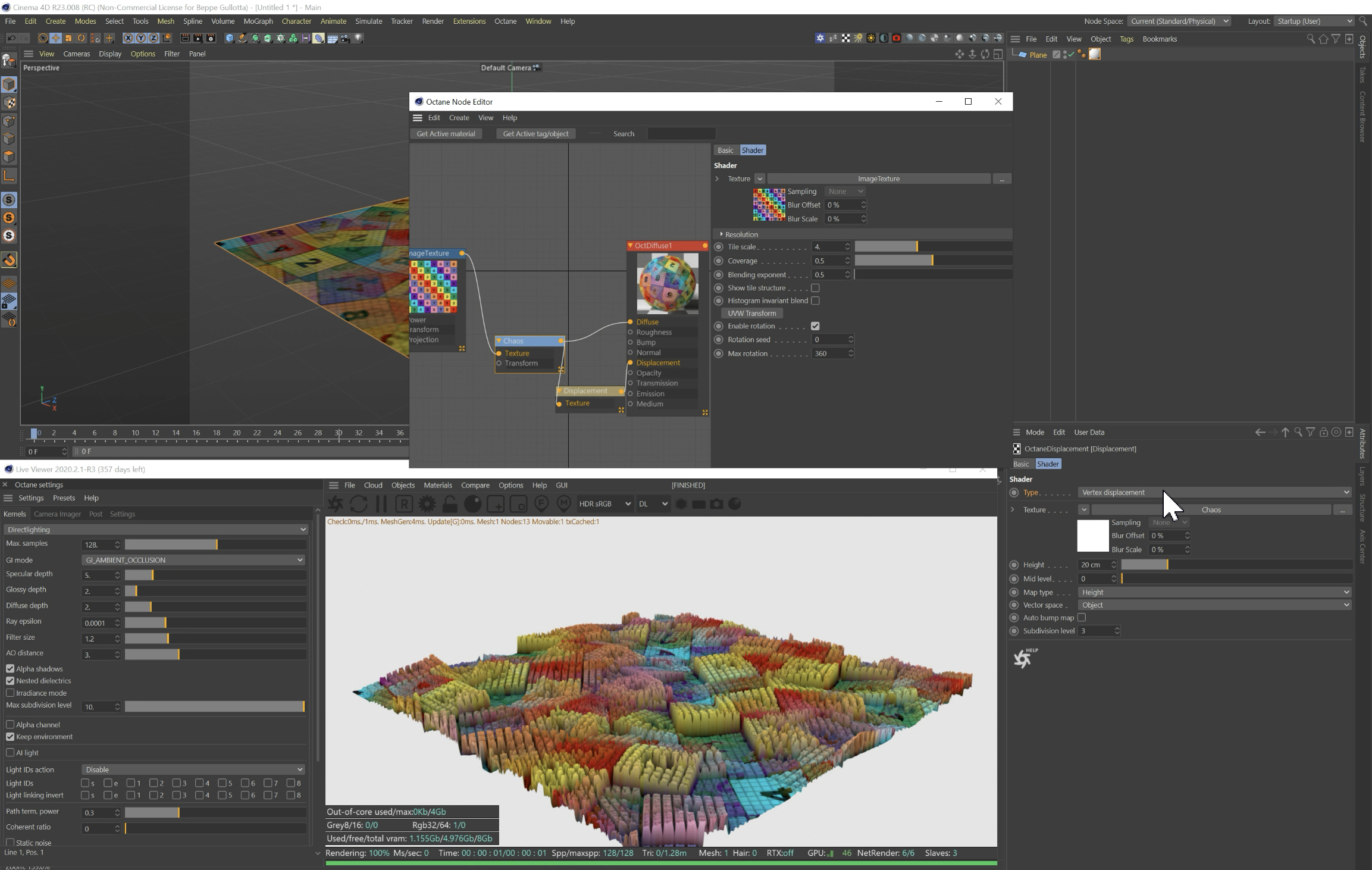
Task: Click the material picker M pin icon
Action: [563, 504]
